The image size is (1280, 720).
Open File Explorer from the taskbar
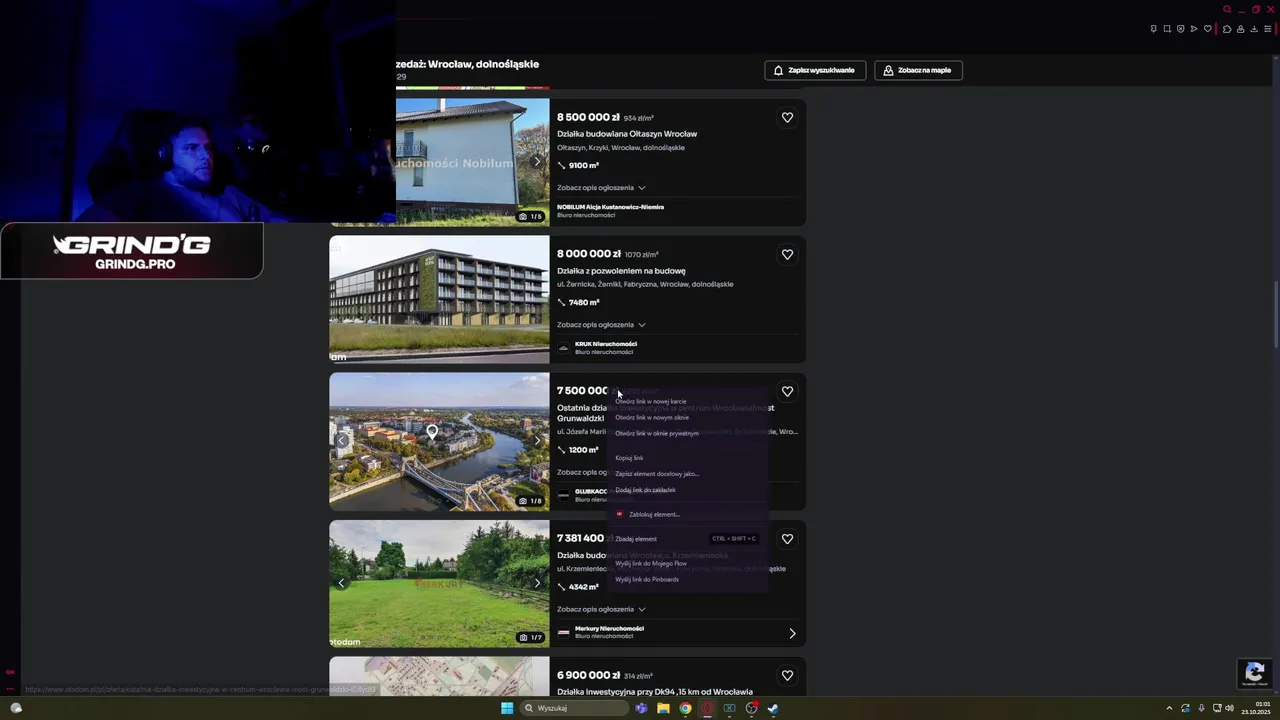coord(663,708)
